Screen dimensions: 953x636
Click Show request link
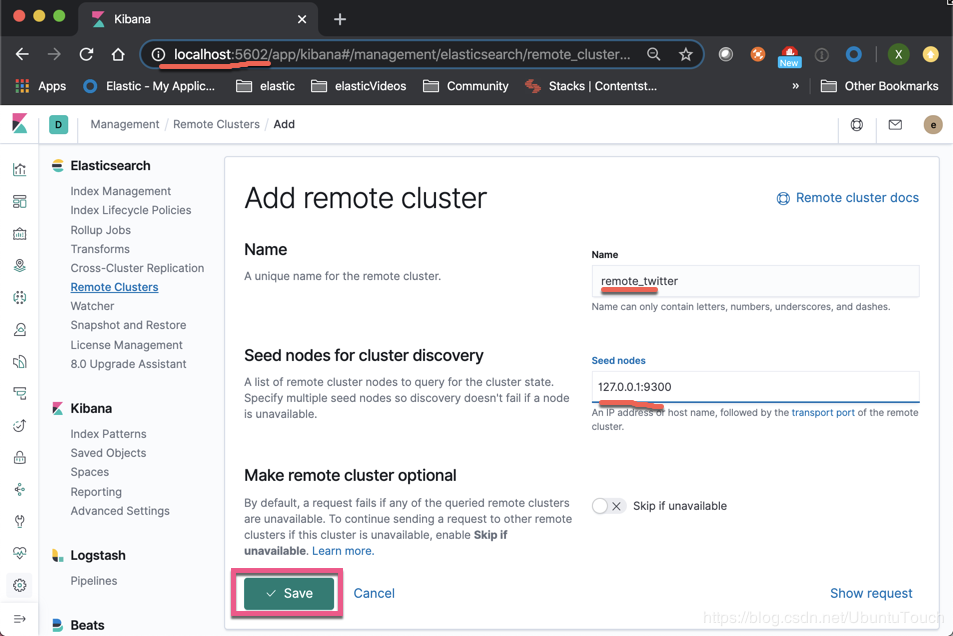point(871,593)
